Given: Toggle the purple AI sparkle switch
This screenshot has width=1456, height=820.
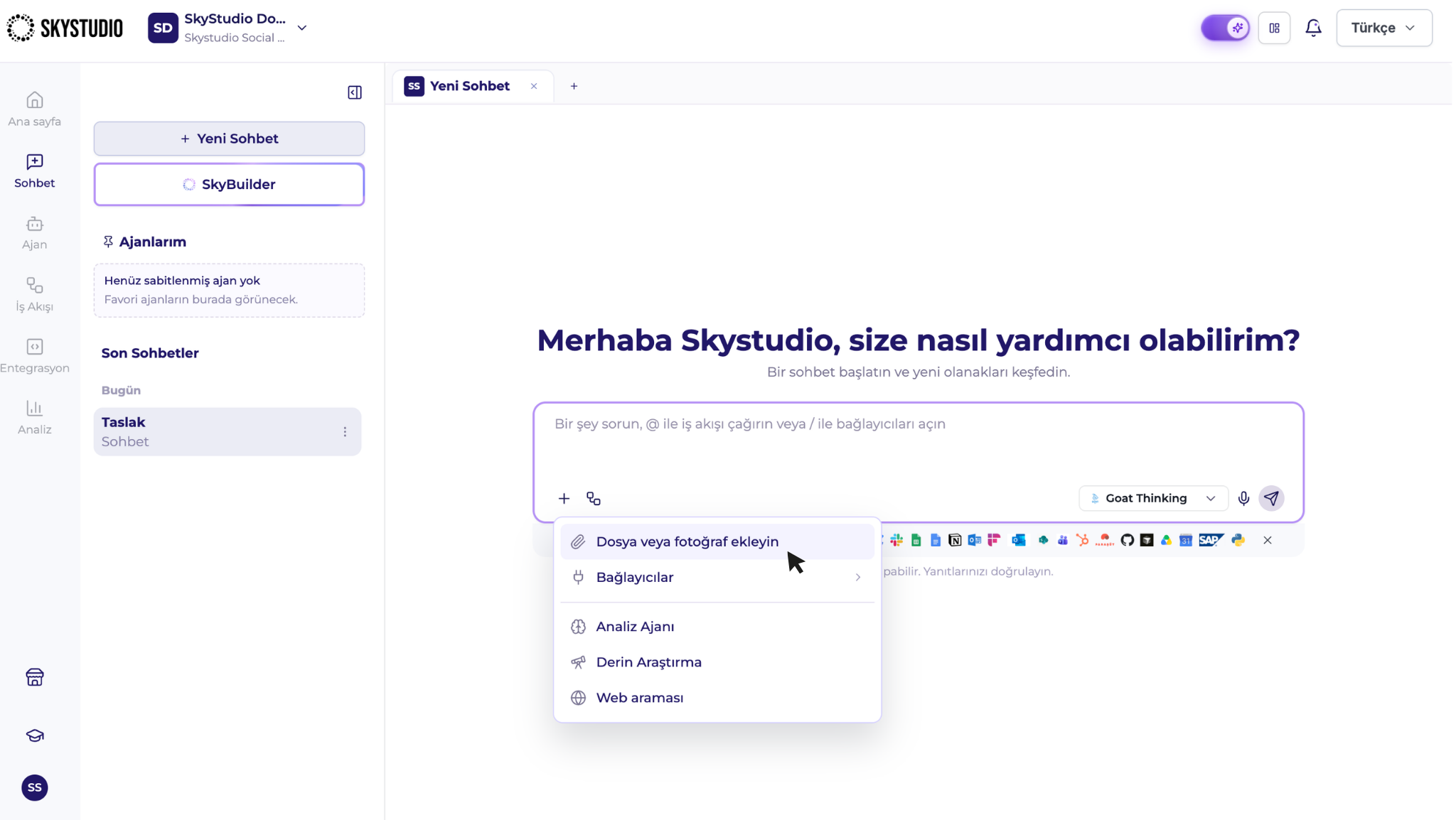Looking at the screenshot, I should 1225,28.
